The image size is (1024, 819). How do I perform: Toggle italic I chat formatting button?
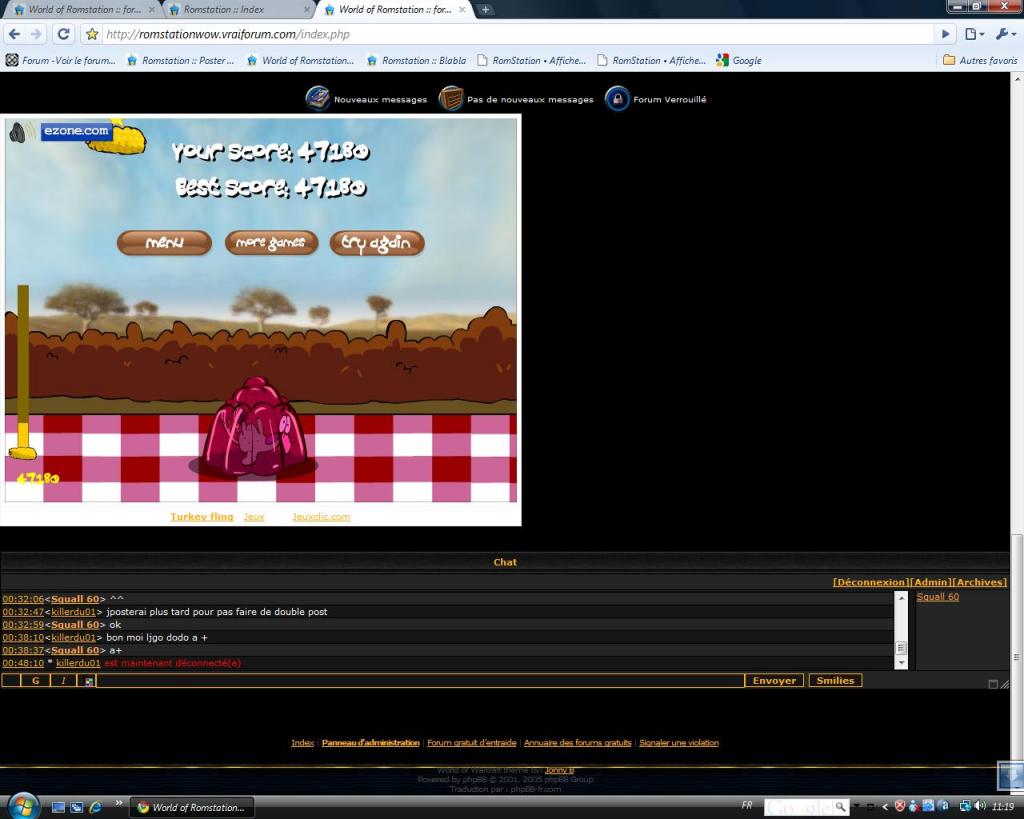click(x=63, y=681)
